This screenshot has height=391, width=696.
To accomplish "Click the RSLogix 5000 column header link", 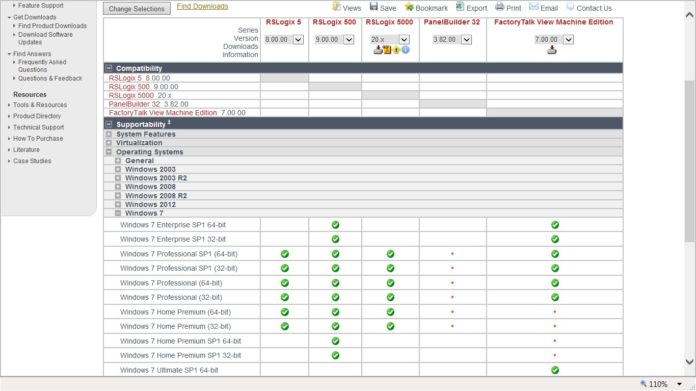I will tap(389, 22).
